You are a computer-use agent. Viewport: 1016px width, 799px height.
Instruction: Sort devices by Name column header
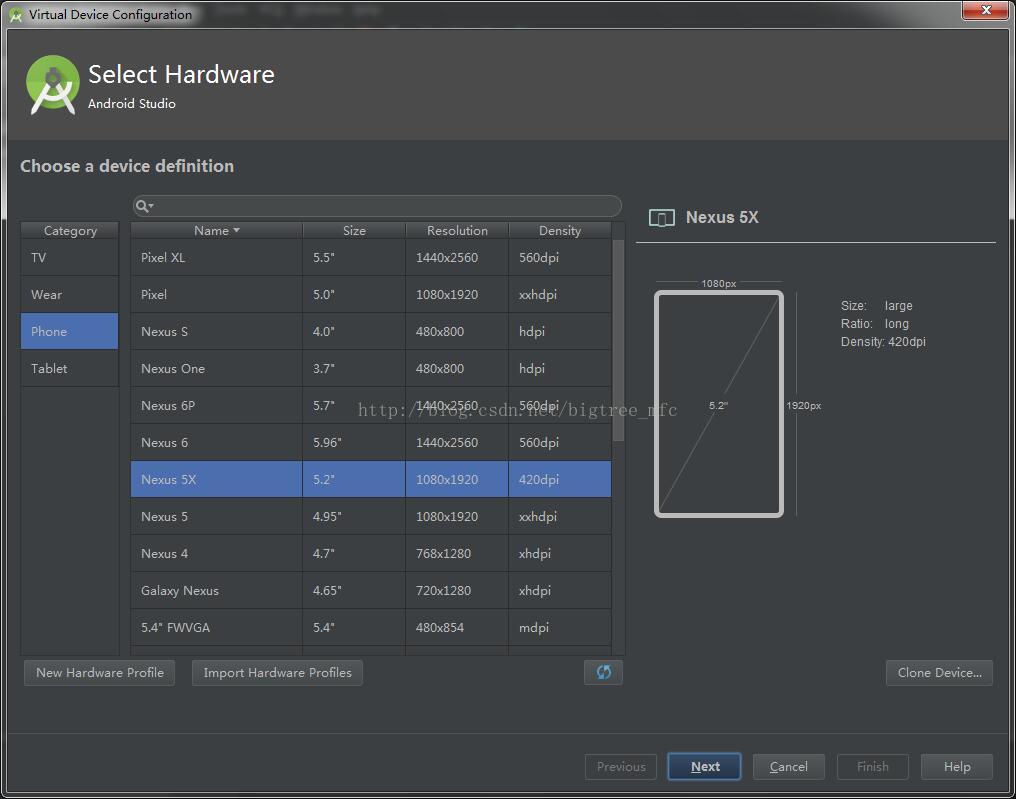[216, 231]
